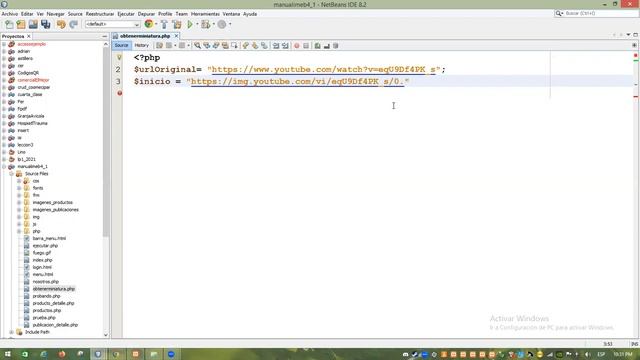Click the Save All toolbar icon
The height and width of the screenshot is (360, 640).
[x=45, y=24]
